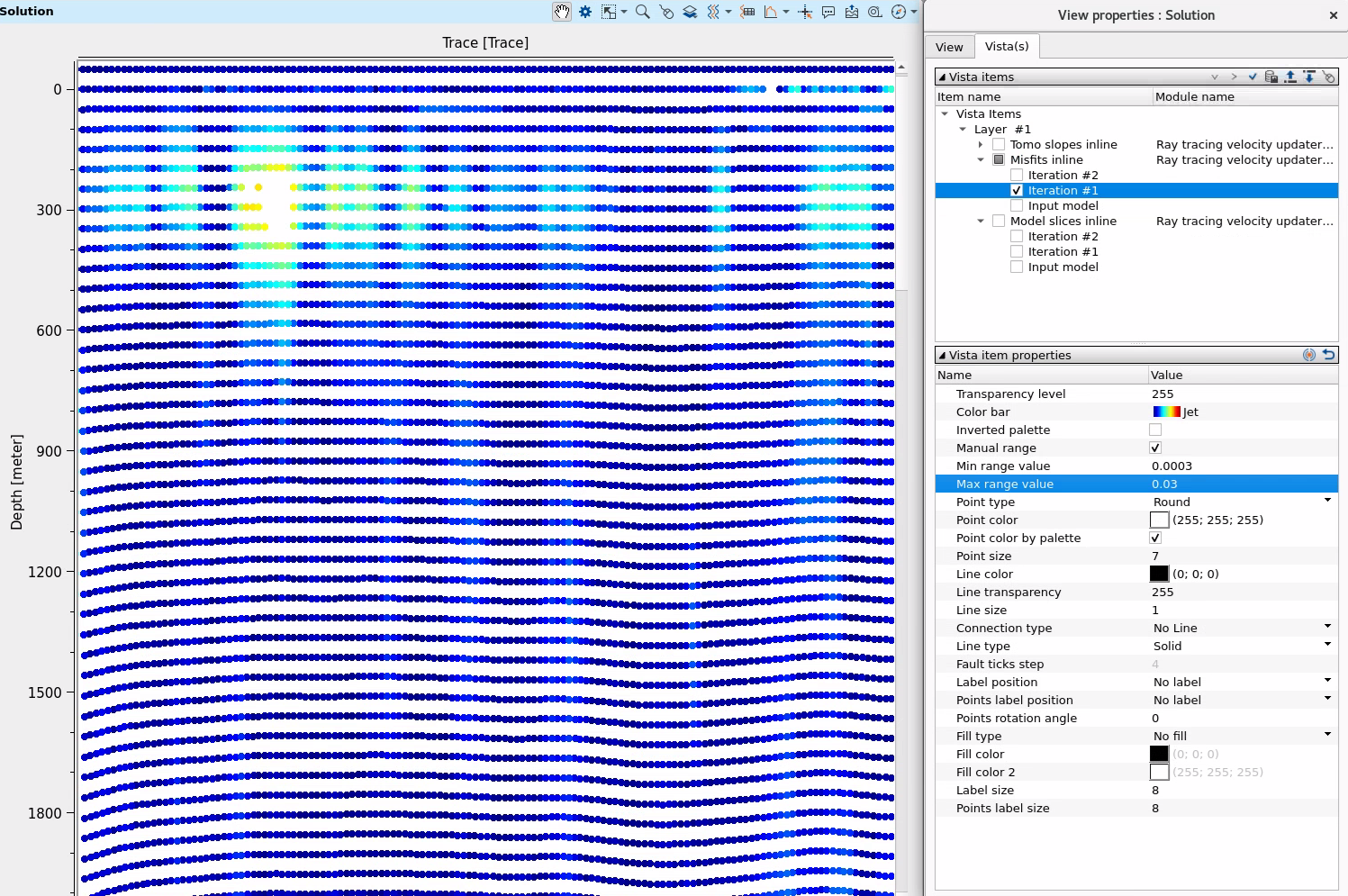Viewport: 1348px width, 896px height.
Task: Click the Jet color bar swatch
Action: (1166, 412)
